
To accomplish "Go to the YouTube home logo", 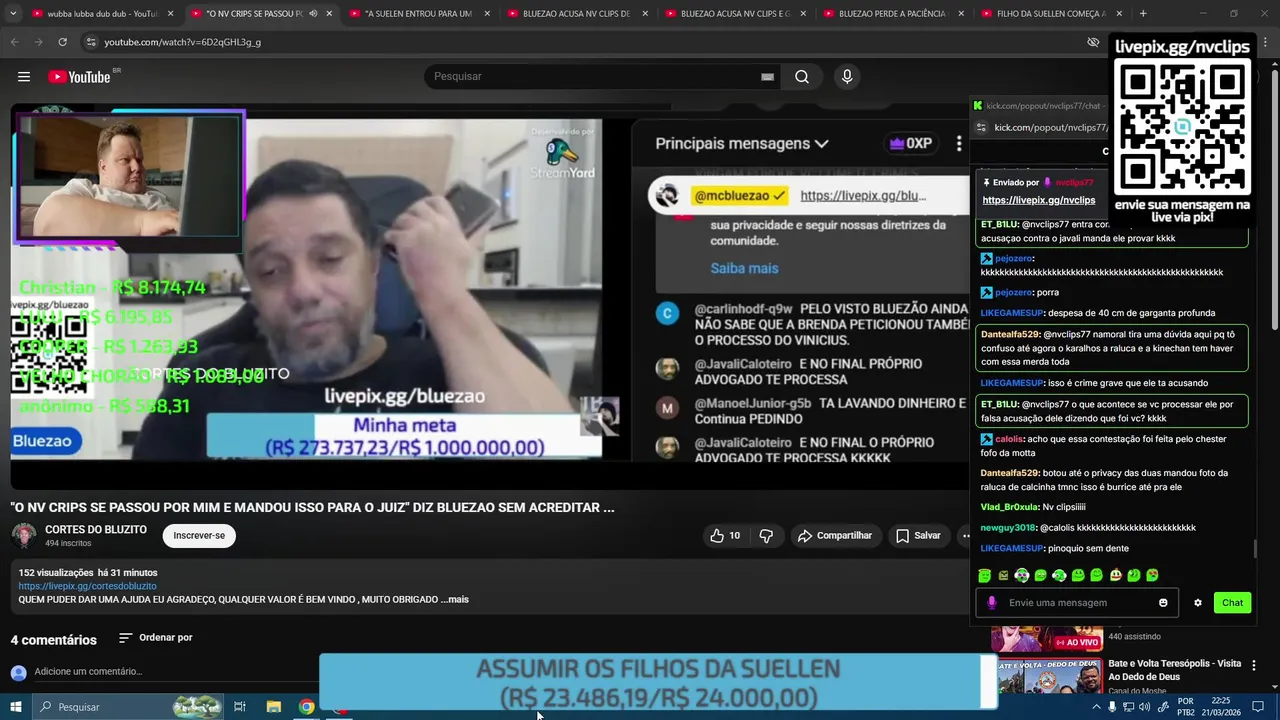I will pyautogui.click(x=78, y=77).
